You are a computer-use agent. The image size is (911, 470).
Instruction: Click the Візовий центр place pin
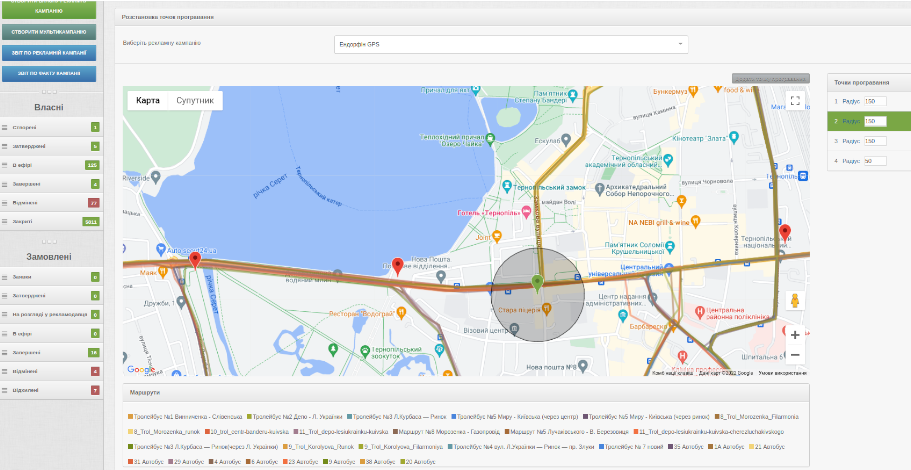(515, 330)
